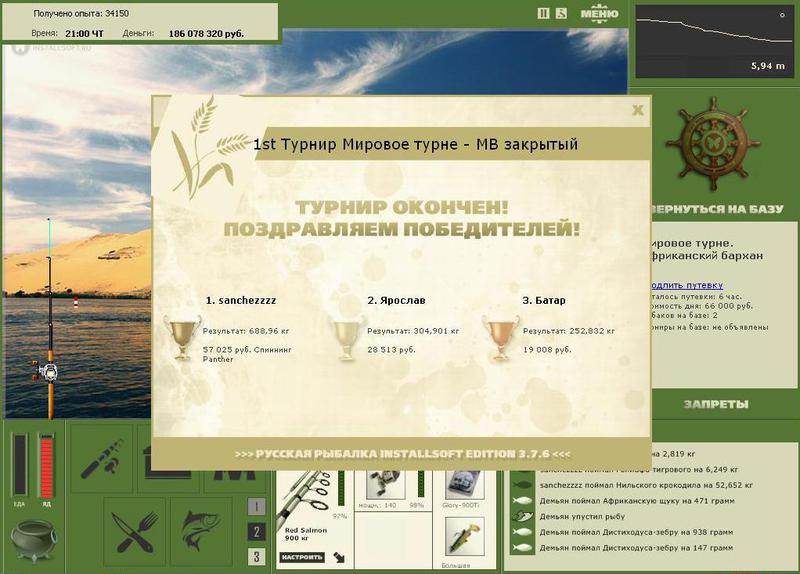
Task: Click the jumping fish icon
Action: coord(202,532)
